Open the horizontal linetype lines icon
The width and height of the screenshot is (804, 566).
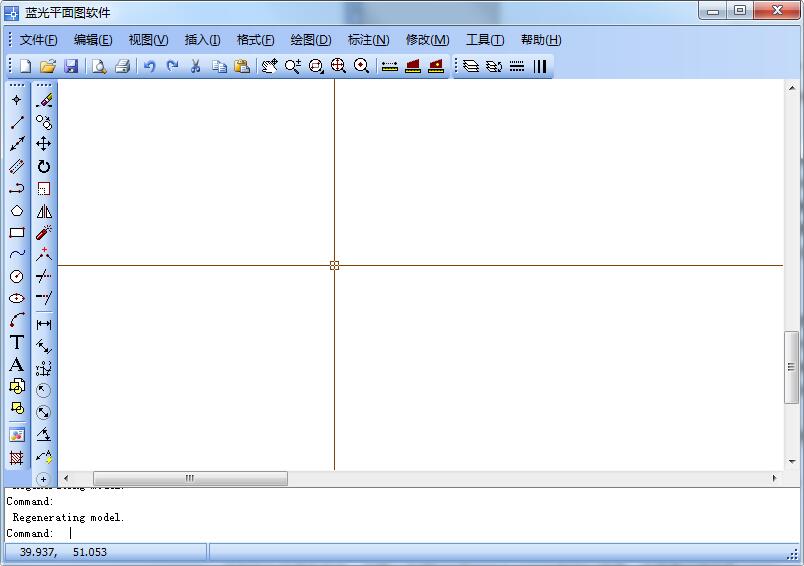[517, 66]
